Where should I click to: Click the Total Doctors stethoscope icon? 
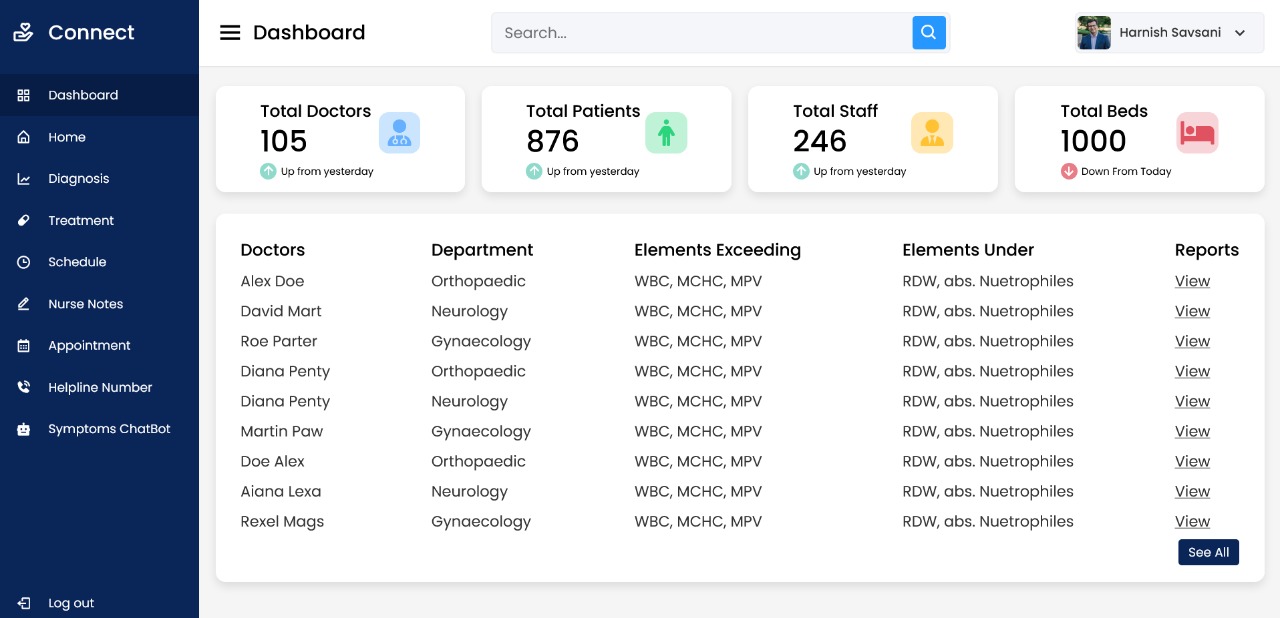[399, 133]
